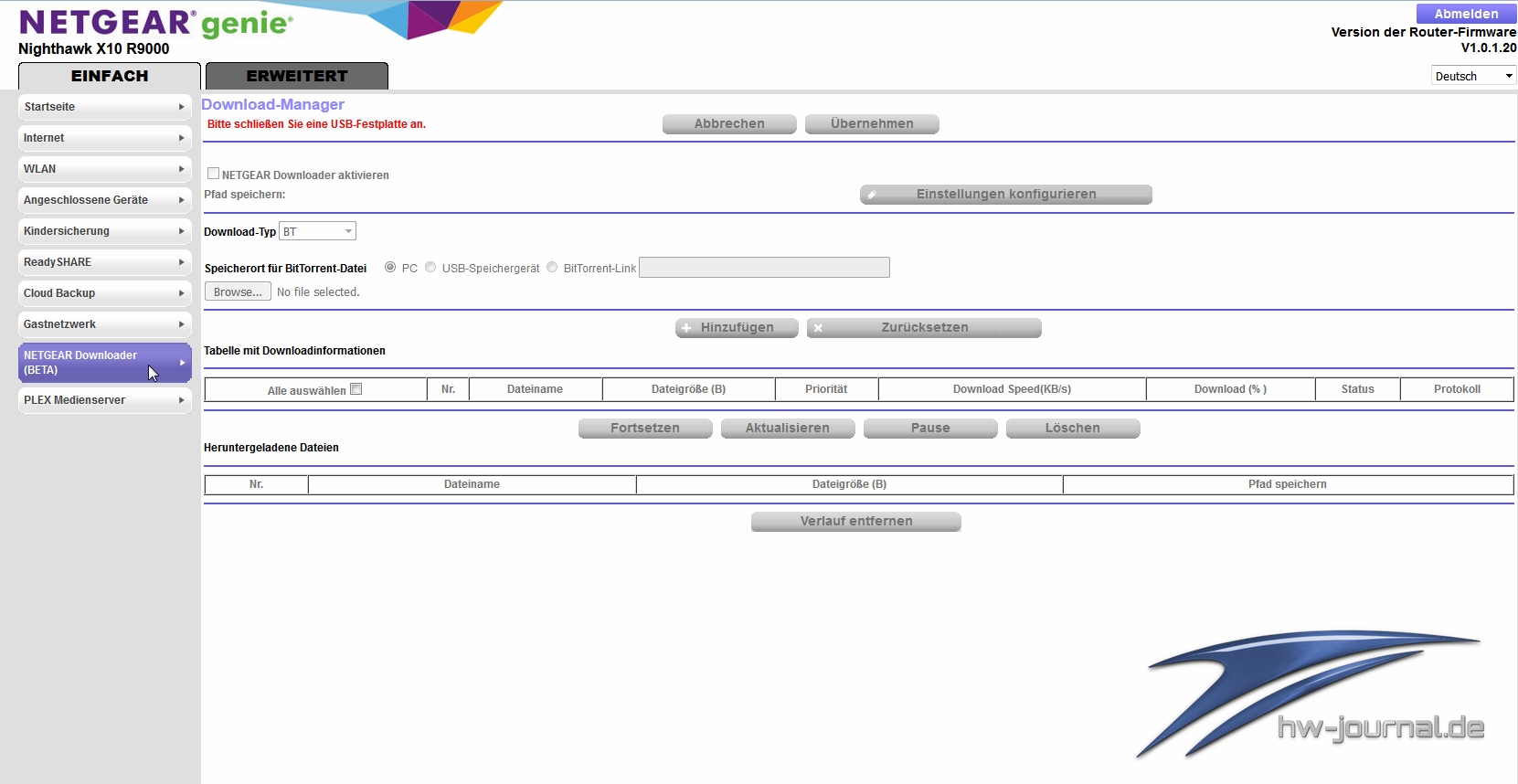Viewport: 1518px width, 784px height.
Task: Switch to the ERWEITERT tab
Action: (x=297, y=76)
